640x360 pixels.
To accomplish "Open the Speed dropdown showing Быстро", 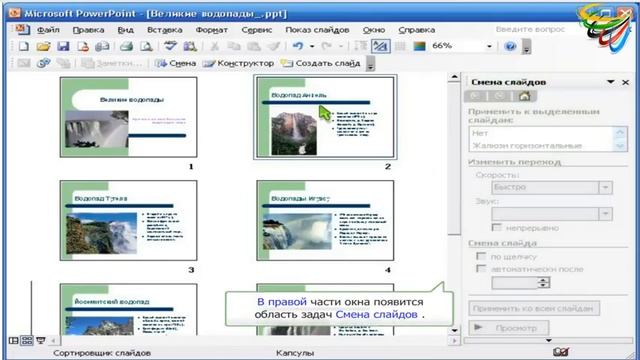I will click(x=605, y=187).
